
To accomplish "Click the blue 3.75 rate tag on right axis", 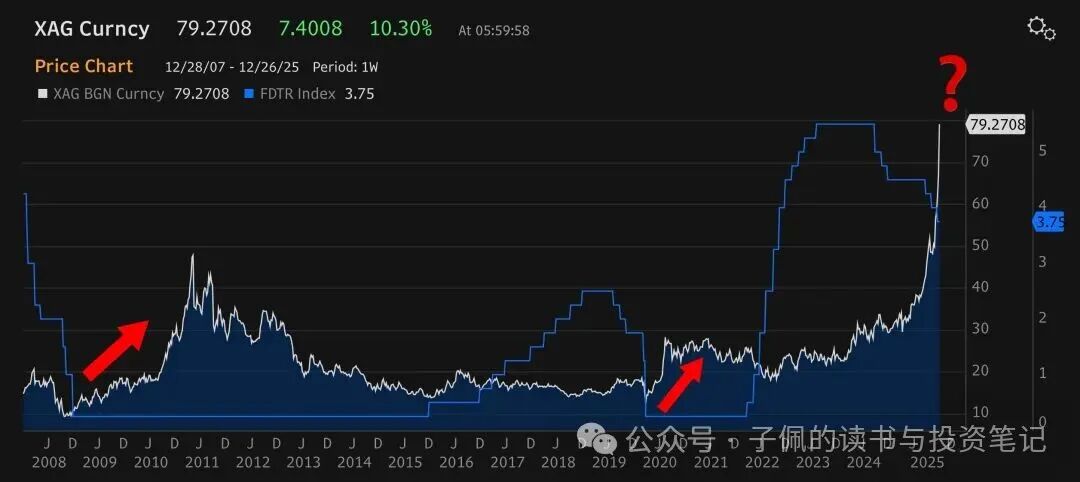I will point(1048,222).
